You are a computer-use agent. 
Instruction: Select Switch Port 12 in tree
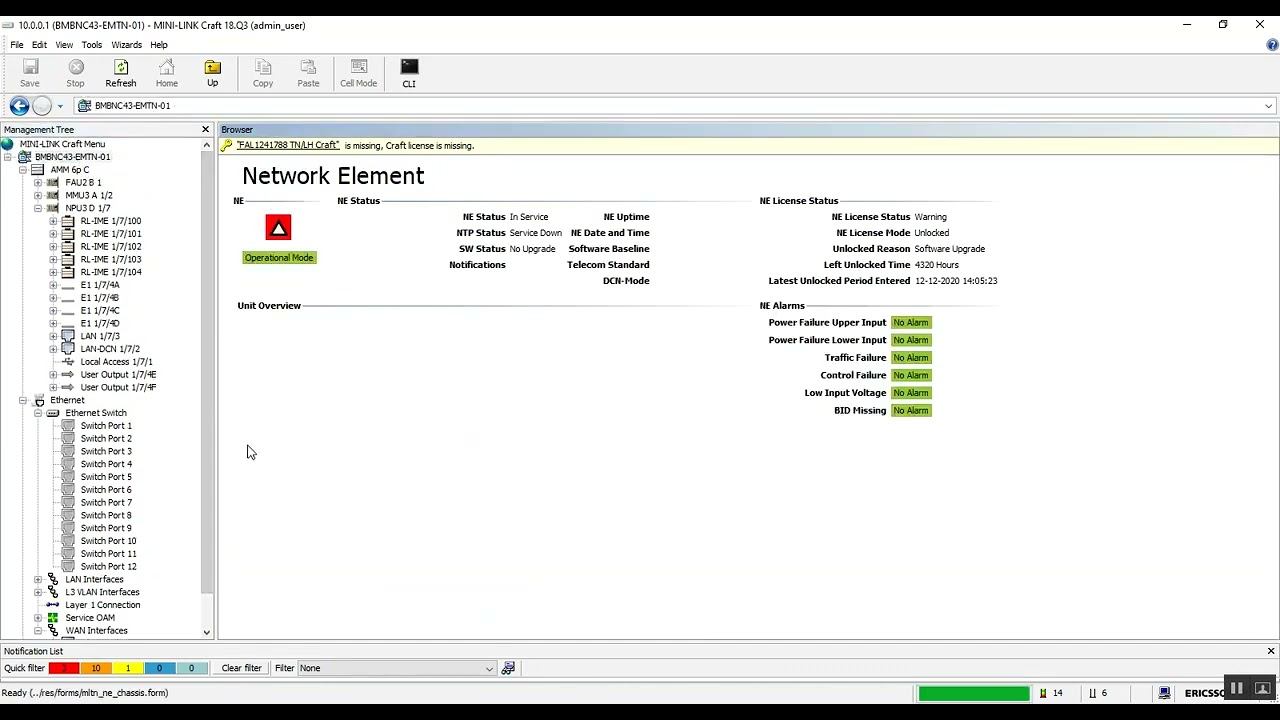point(108,567)
